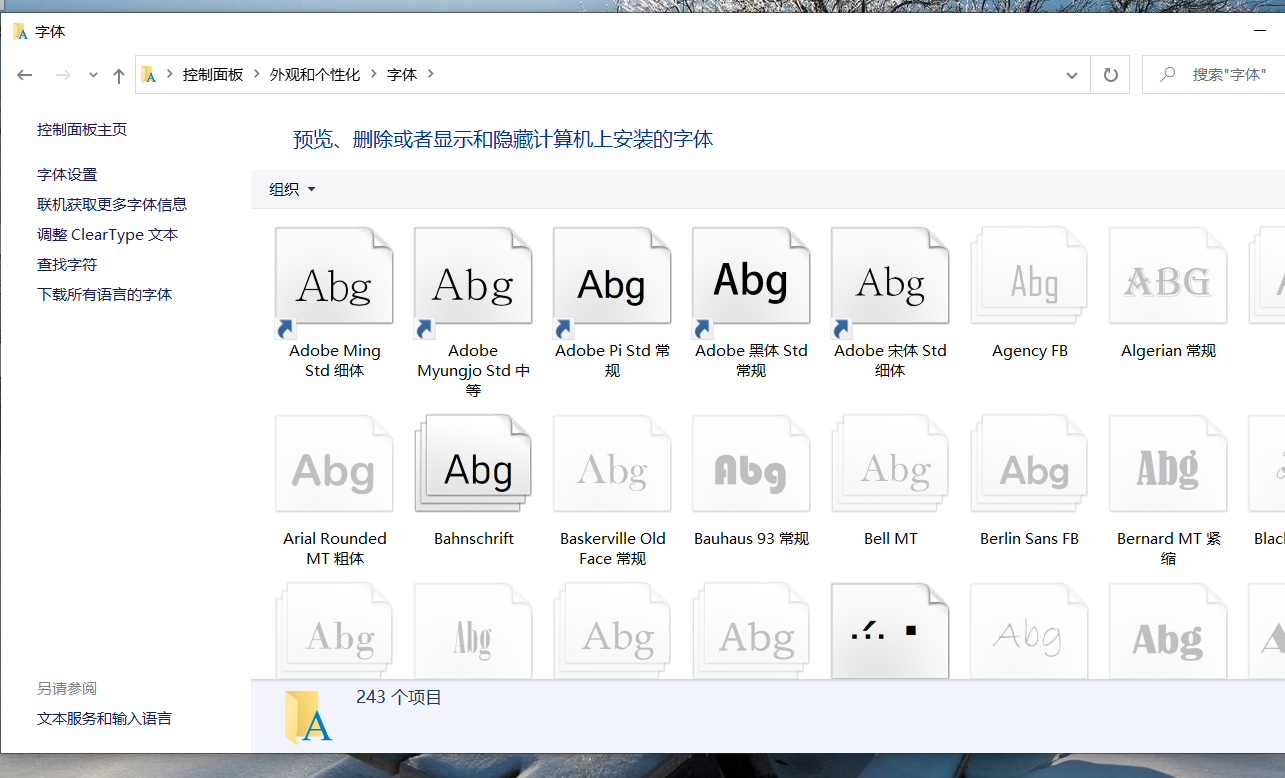Image resolution: width=1285 pixels, height=778 pixels.
Task: Expand the recent locations chevron beside the forward arrow
Action: pos(92,74)
